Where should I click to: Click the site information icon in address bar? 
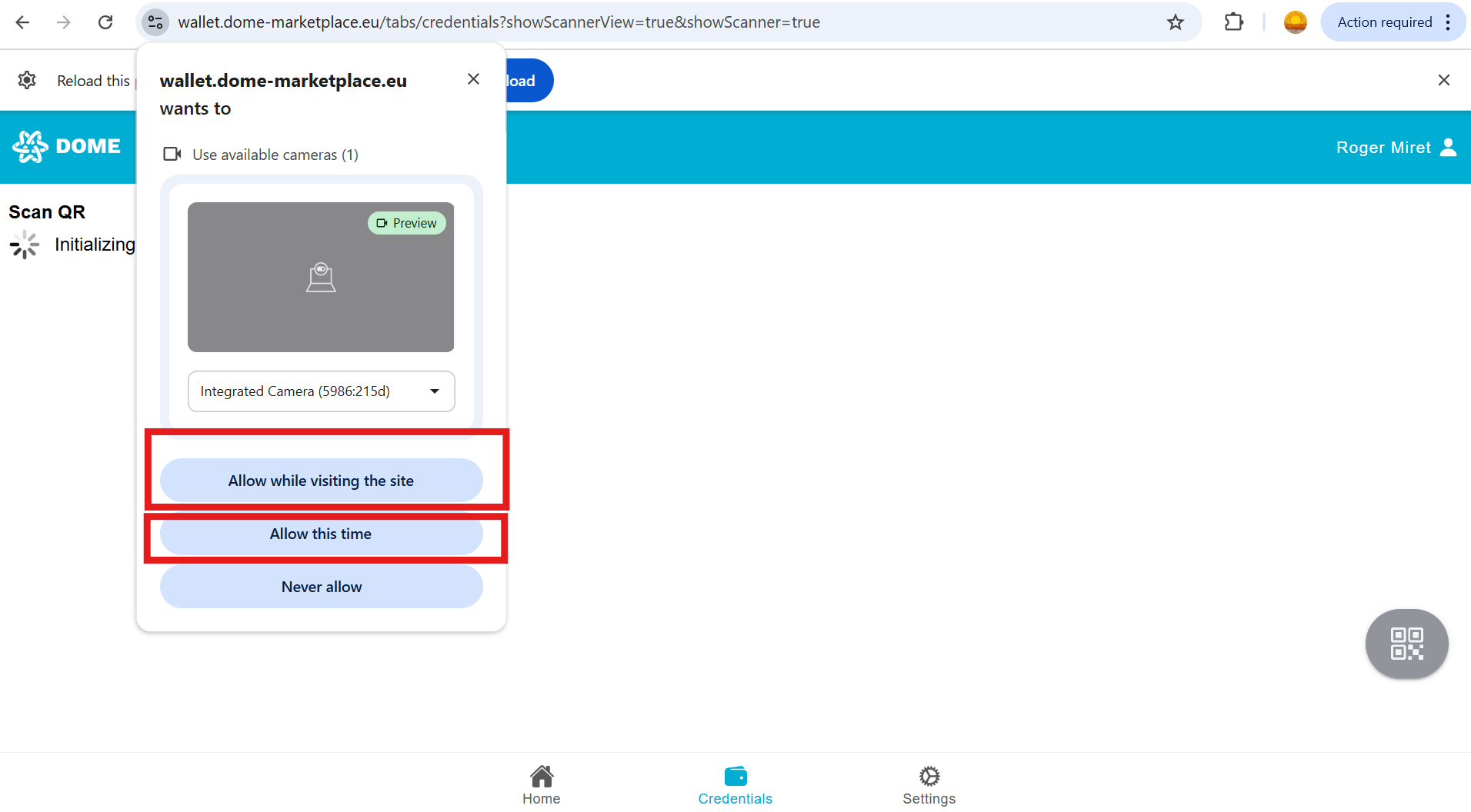pyautogui.click(x=155, y=22)
